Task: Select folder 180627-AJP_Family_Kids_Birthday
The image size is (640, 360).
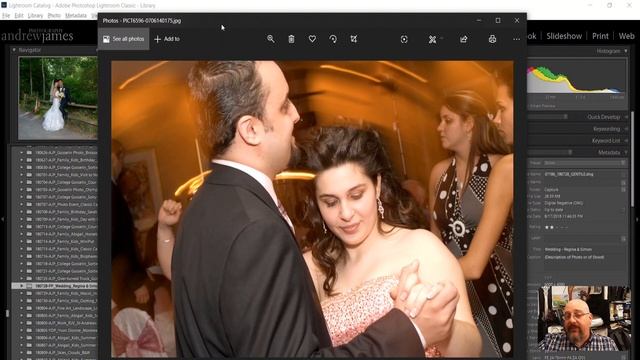Action: [66, 160]
